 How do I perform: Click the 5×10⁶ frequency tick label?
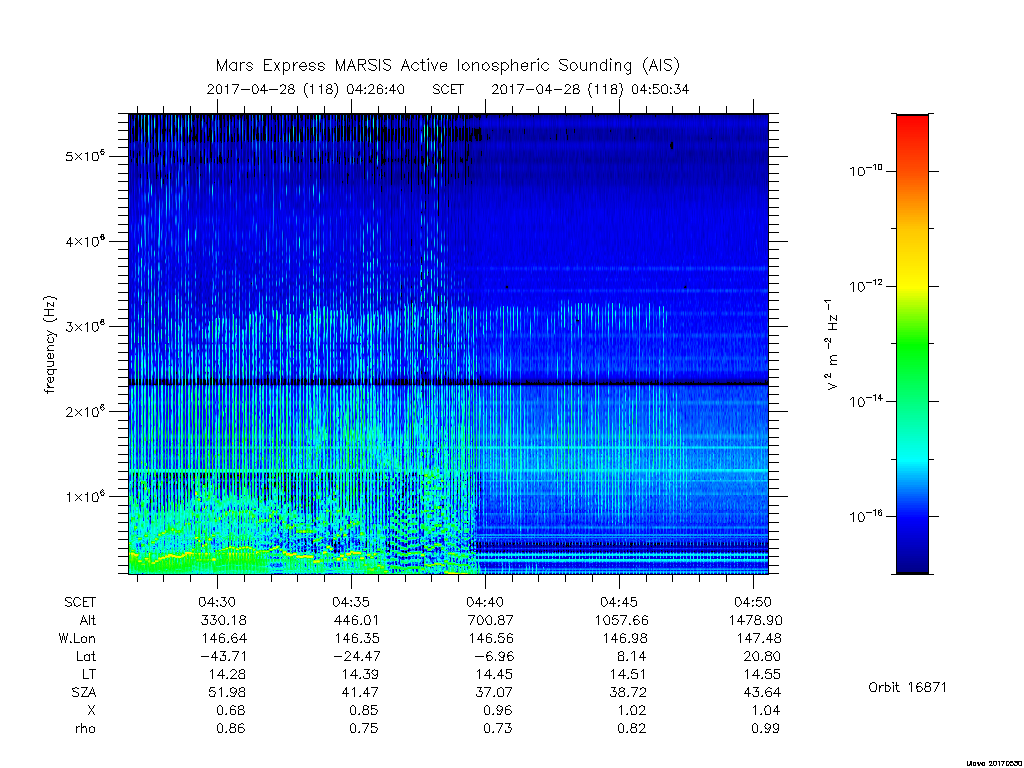point(85,155)
